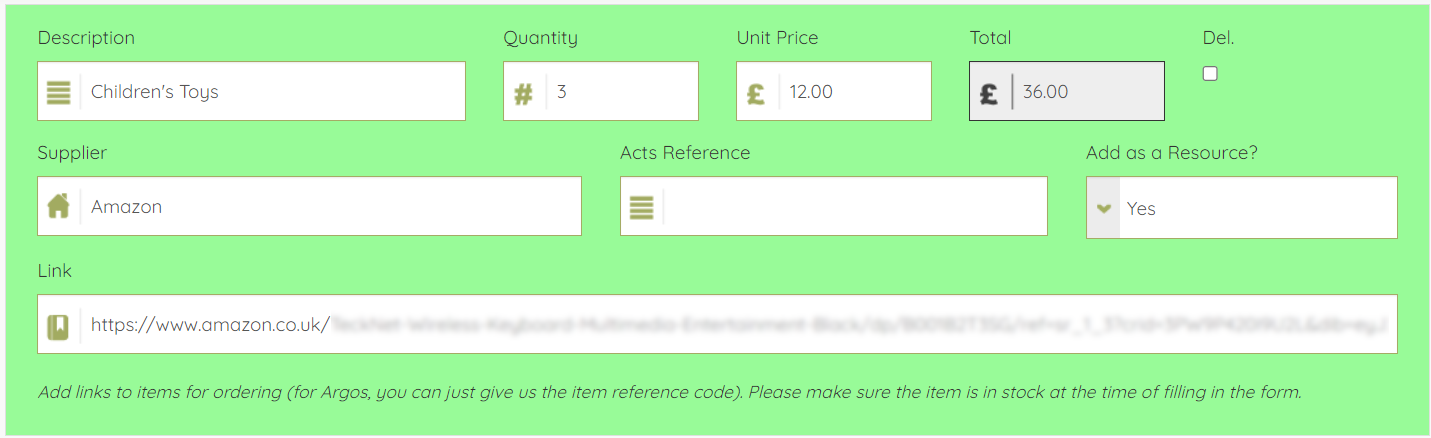The height and width of the screenshot is (438, 1431).
Task: Click the Add as a Resource? label
Action: (x=1171, y=153)
